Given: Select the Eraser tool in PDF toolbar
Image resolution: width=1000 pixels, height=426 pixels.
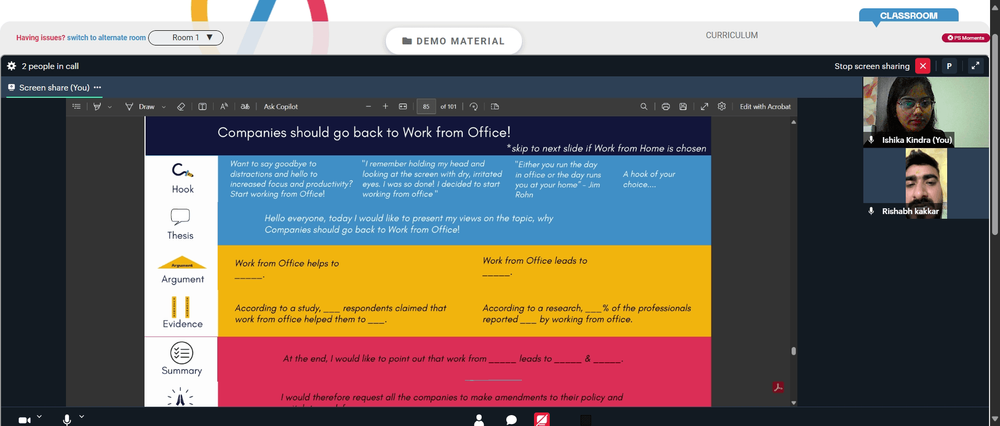Looking at the screenshot, I should tap(180, 106).
